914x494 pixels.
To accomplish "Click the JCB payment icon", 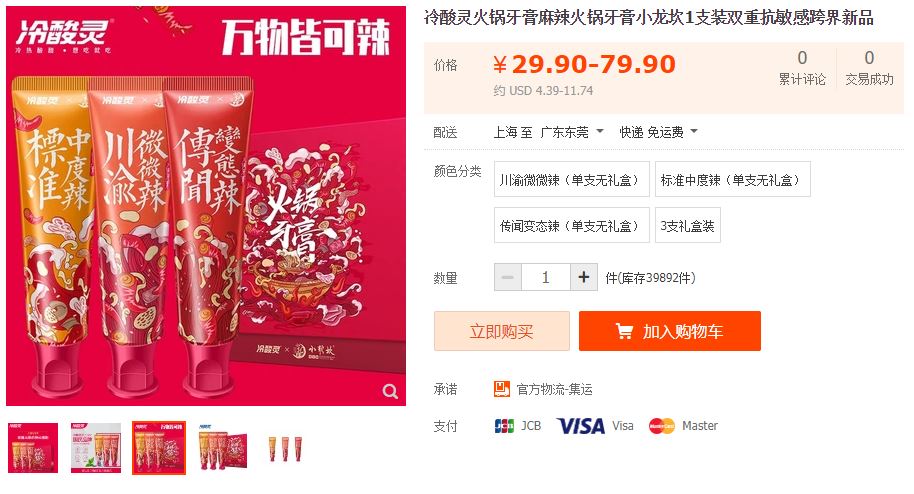I will click(504, 426).
